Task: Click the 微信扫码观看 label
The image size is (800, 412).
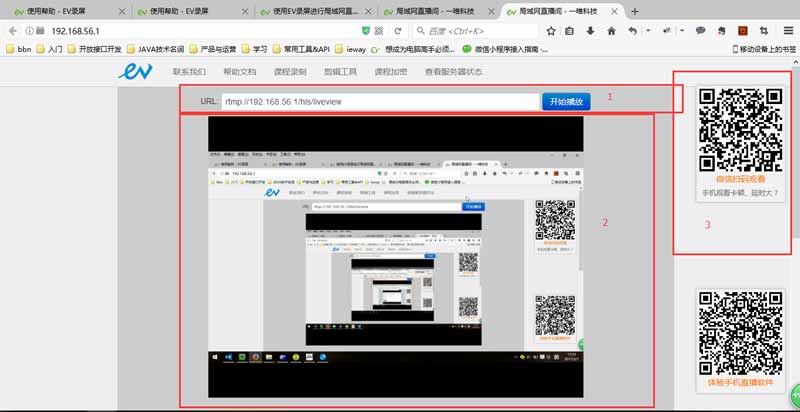Action: (740, 179)
